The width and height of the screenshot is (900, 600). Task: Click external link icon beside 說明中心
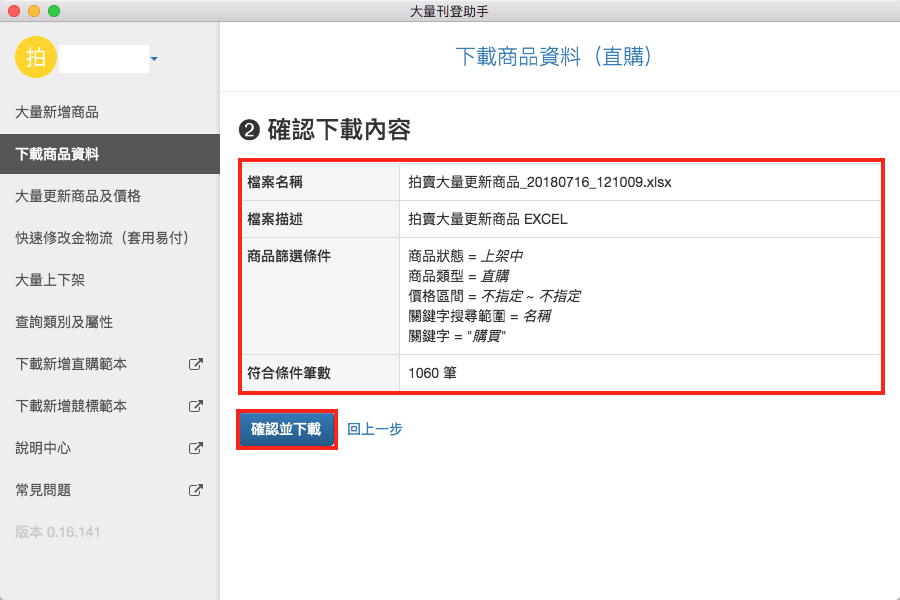pyautogui.click(x=196, y=448)
